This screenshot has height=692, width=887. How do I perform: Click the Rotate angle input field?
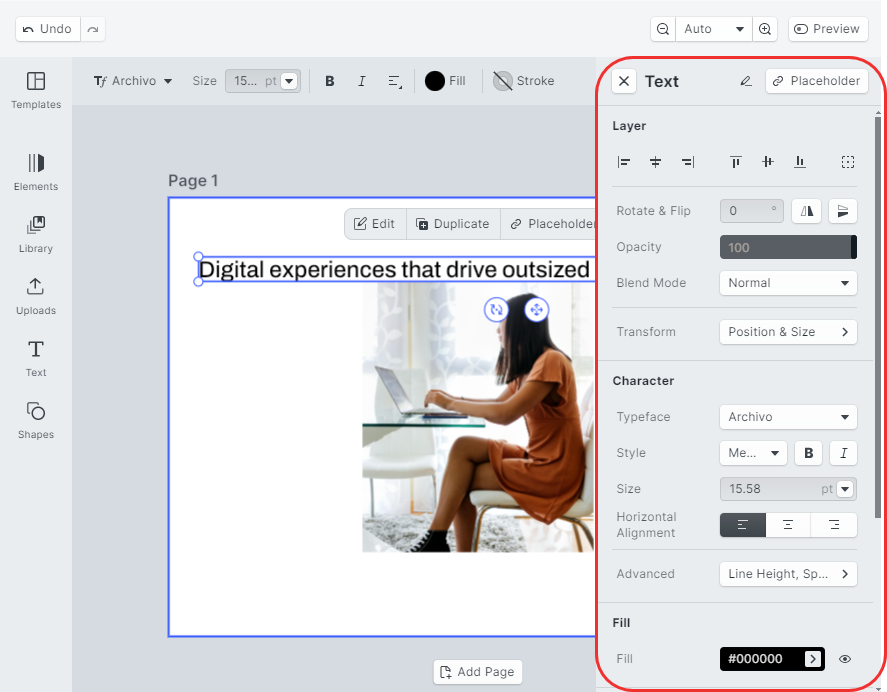[x=752, y=211]
